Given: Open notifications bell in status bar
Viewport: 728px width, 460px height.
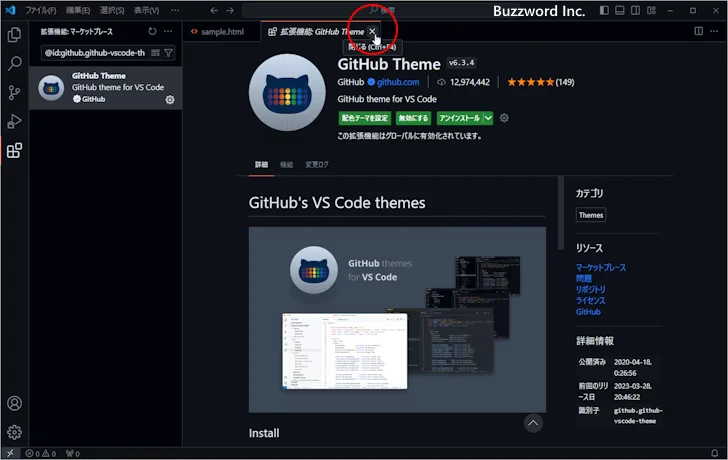Looking at the screenshot, I should point(715,454).
